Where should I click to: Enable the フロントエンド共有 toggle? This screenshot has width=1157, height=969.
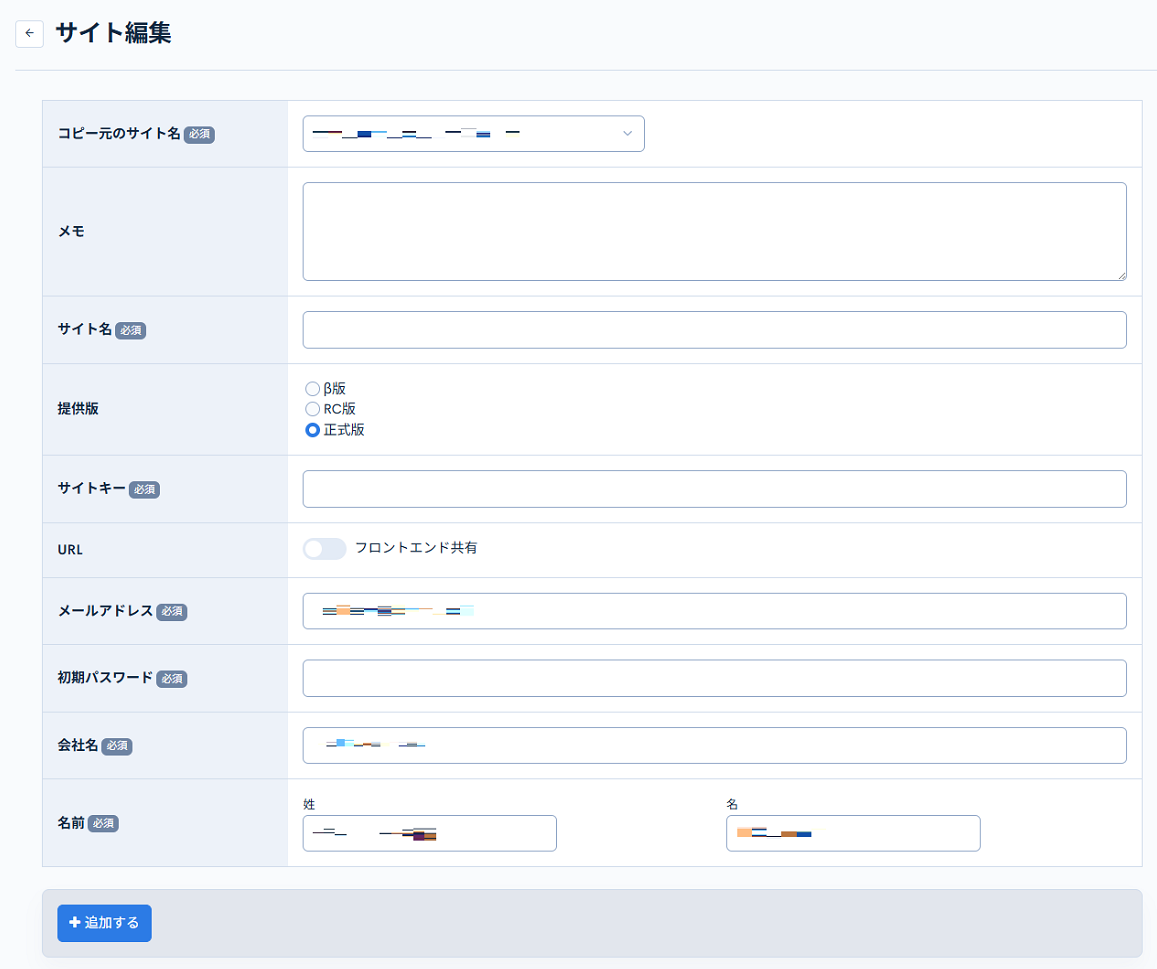pos(324,548)
